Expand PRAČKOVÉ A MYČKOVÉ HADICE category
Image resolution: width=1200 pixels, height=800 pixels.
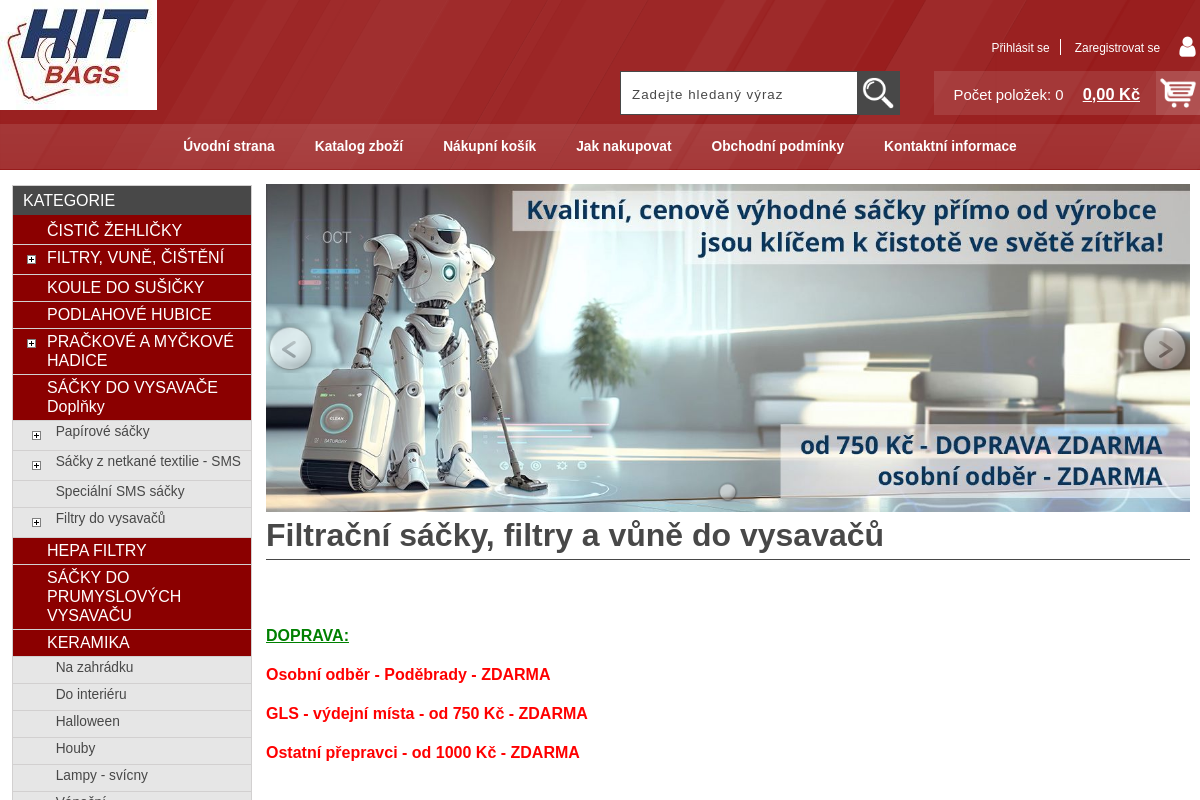(x=31, y=343)
